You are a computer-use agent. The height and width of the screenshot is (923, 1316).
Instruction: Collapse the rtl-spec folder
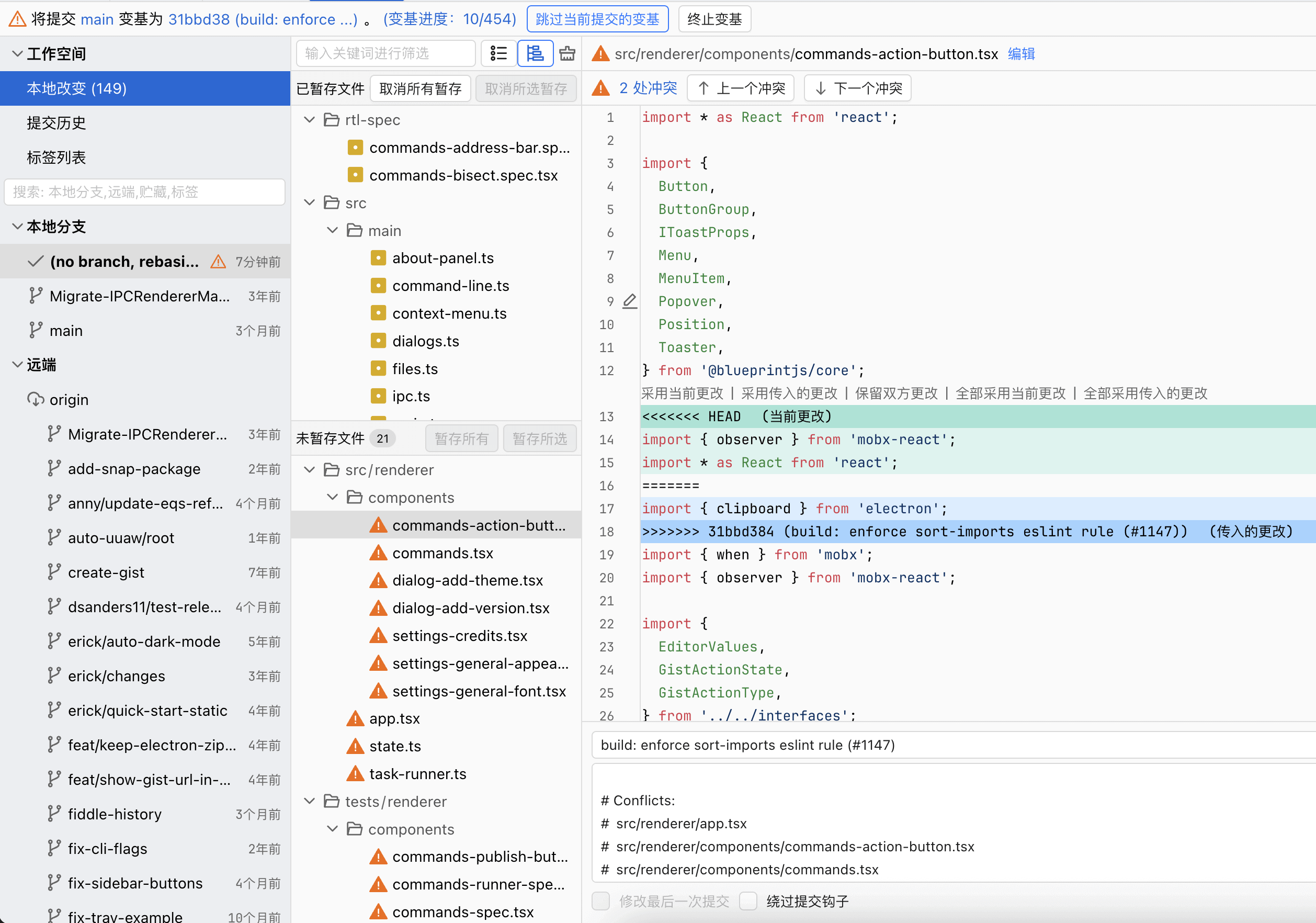coord(310,119)
